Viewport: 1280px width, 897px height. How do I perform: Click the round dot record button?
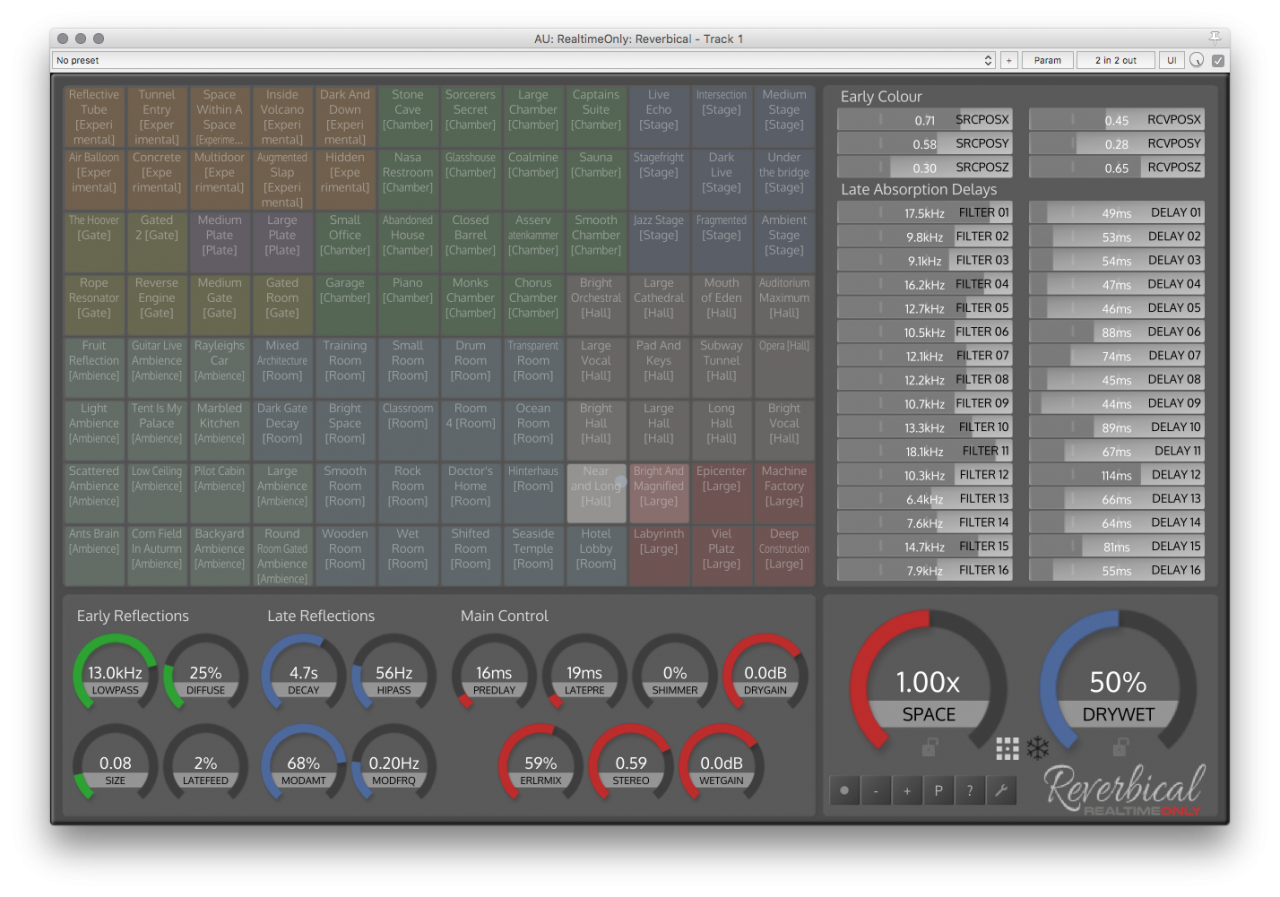(845, 791)
